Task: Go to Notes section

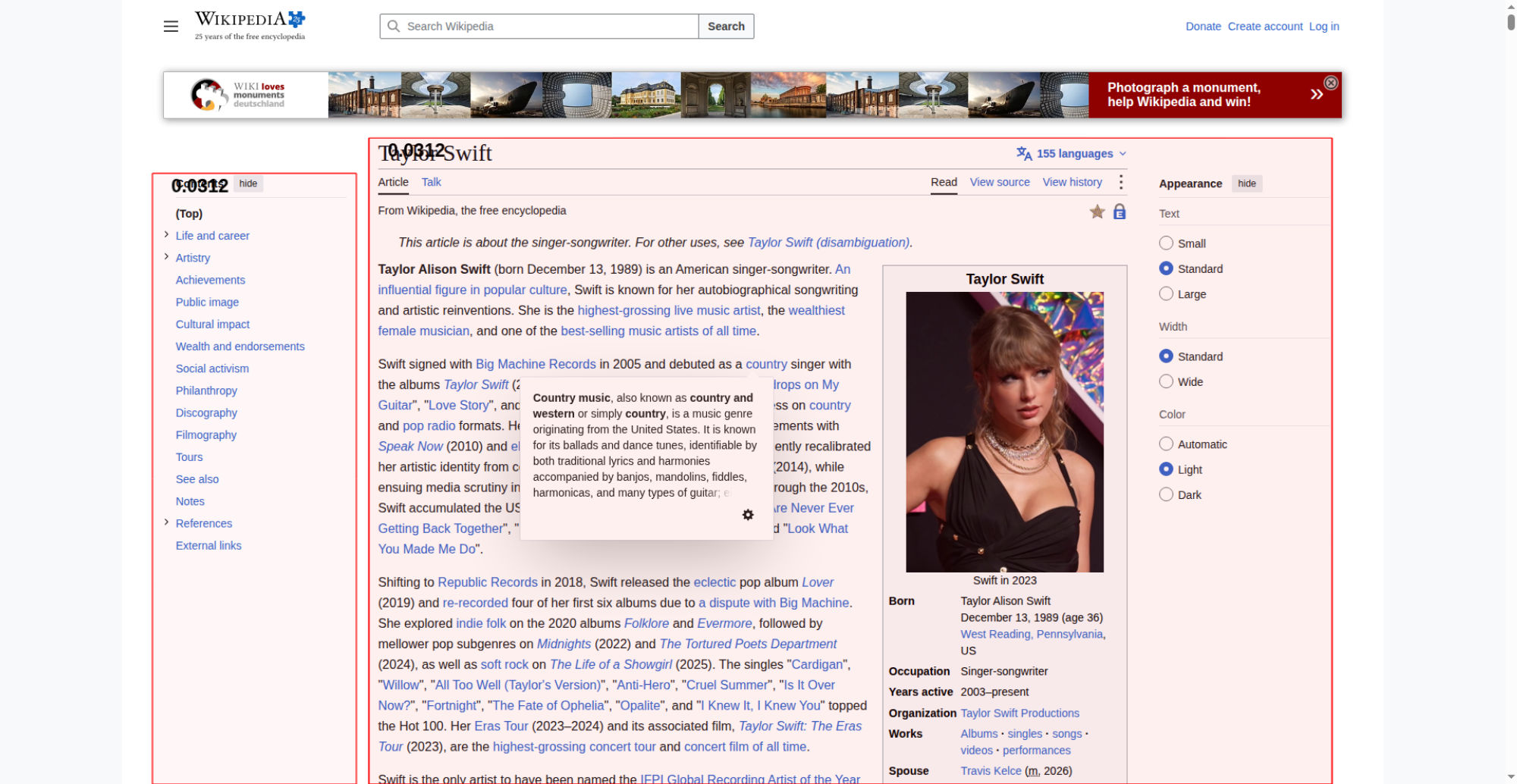Action: pyautogui.click(x=190, y=500)
